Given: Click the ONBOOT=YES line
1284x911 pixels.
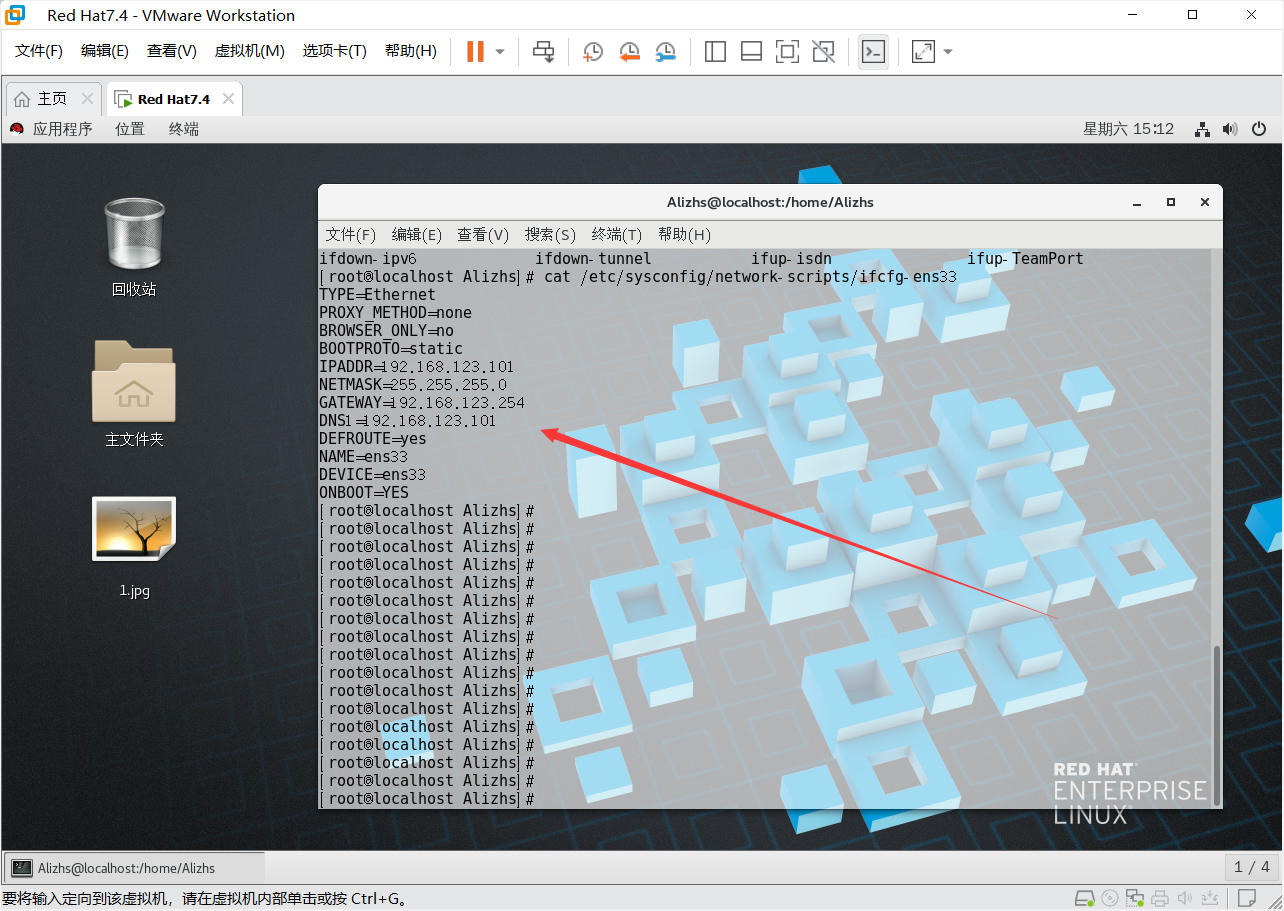Looking at the screenshot, I should [x=364, y=493].
